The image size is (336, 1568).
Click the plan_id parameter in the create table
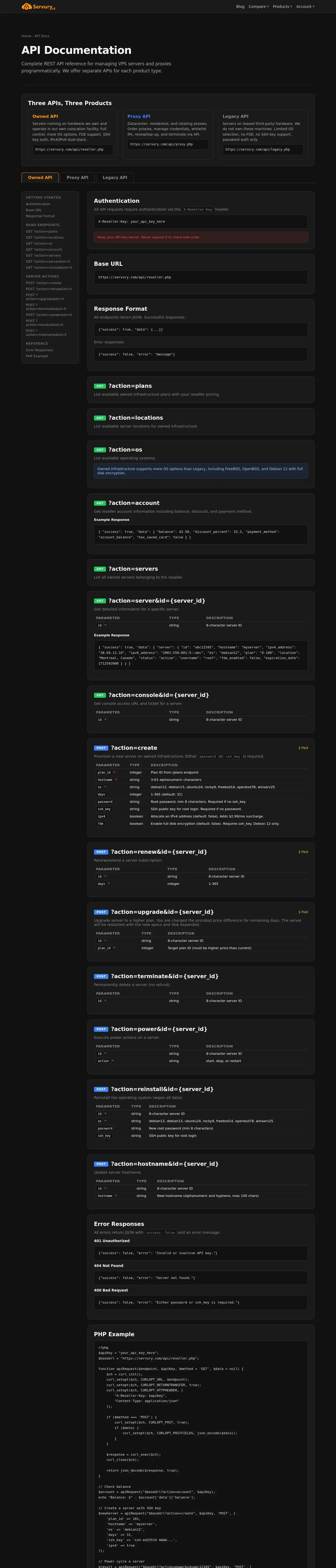[104, 773]
